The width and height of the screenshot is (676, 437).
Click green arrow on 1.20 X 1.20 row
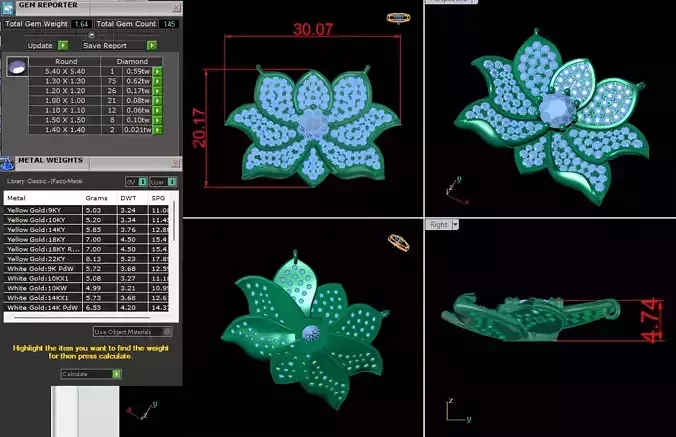157,91
